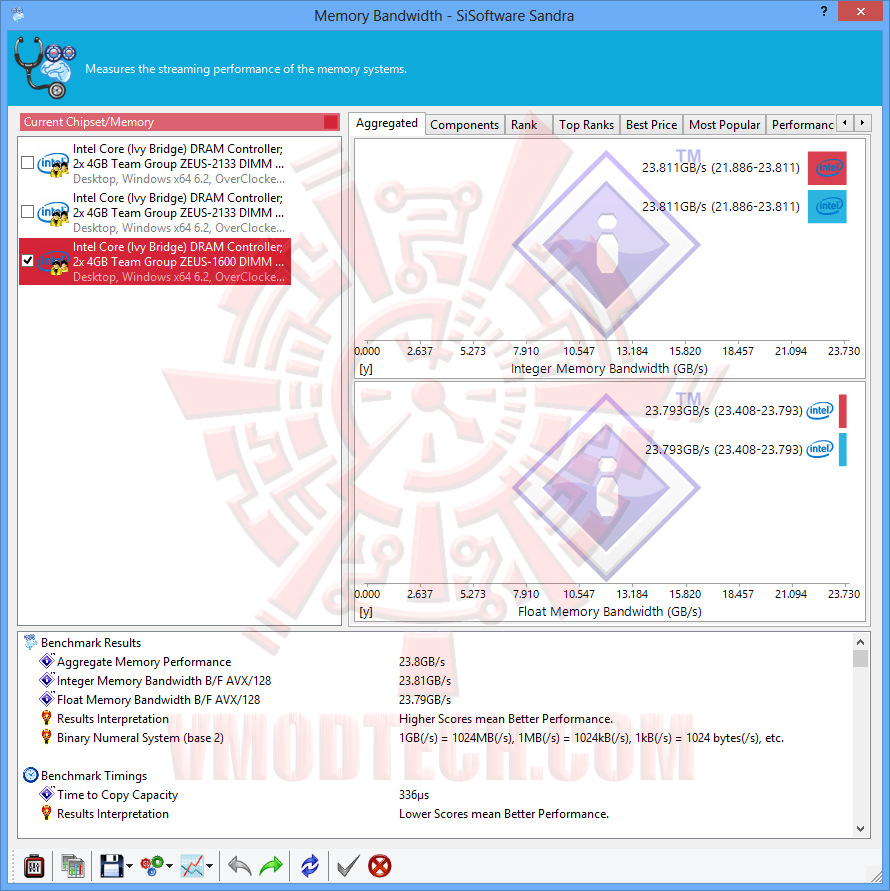Click the 23.8GB/s aggregate value
Screen dimensions: 890x891
422,662
